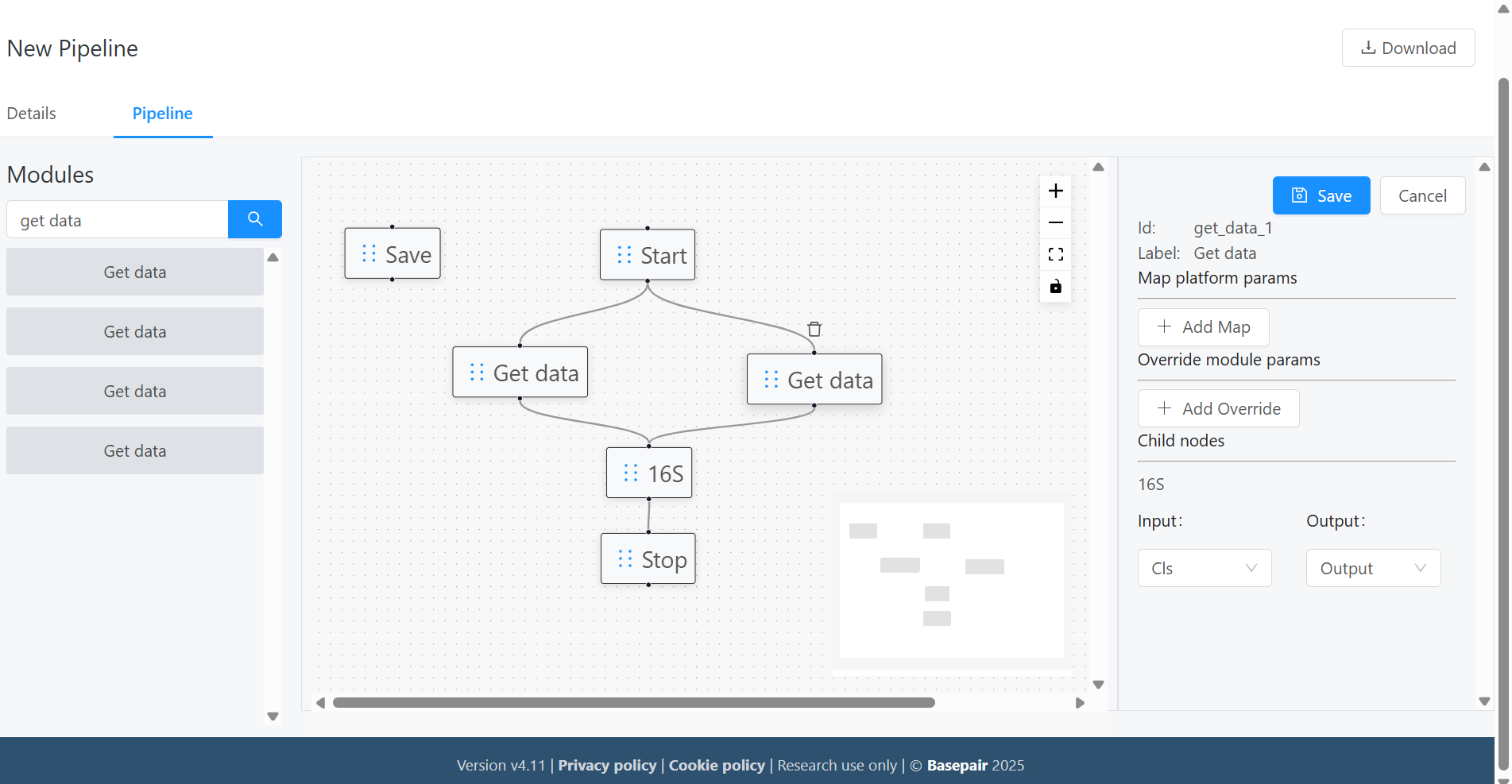Screen dimensions: 1512x784
Task: Click the Add Override button
Action: coord(1218,408)
